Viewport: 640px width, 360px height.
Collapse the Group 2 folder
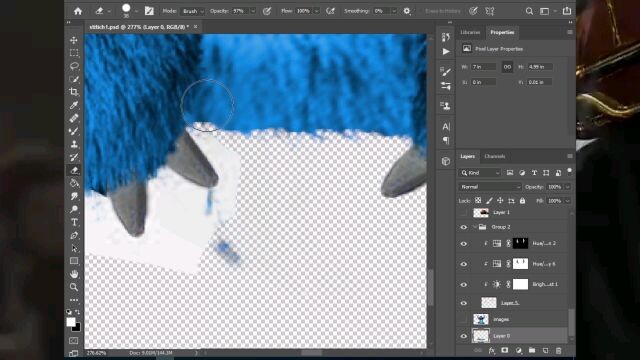coord(474,227)
